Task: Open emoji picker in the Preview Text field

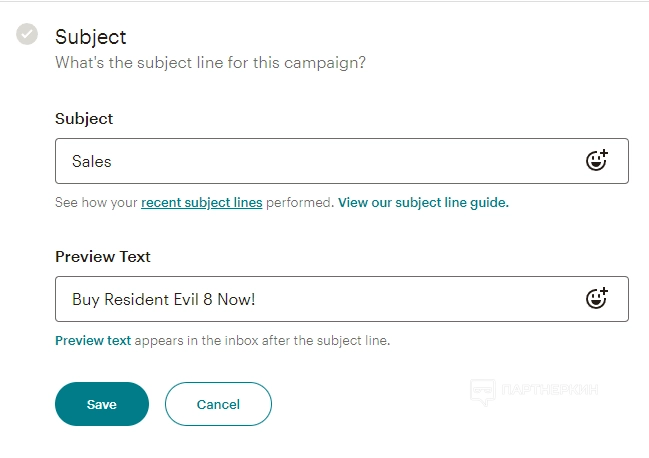Action: point(596,298)
